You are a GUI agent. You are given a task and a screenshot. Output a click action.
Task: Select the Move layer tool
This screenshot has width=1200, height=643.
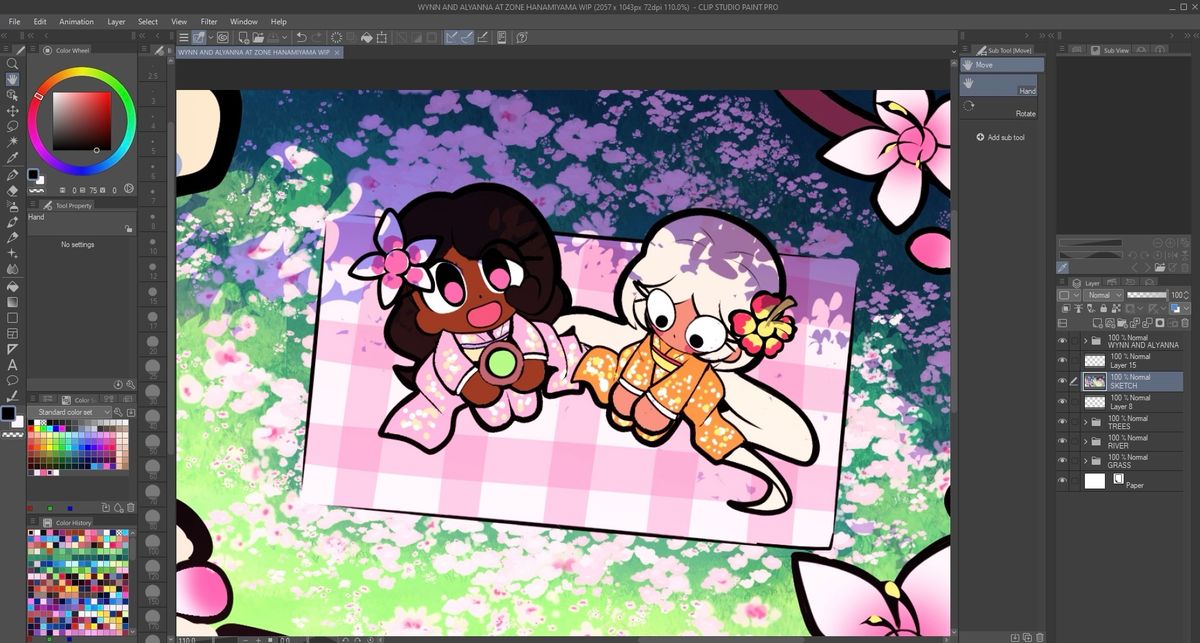[12, 111]
